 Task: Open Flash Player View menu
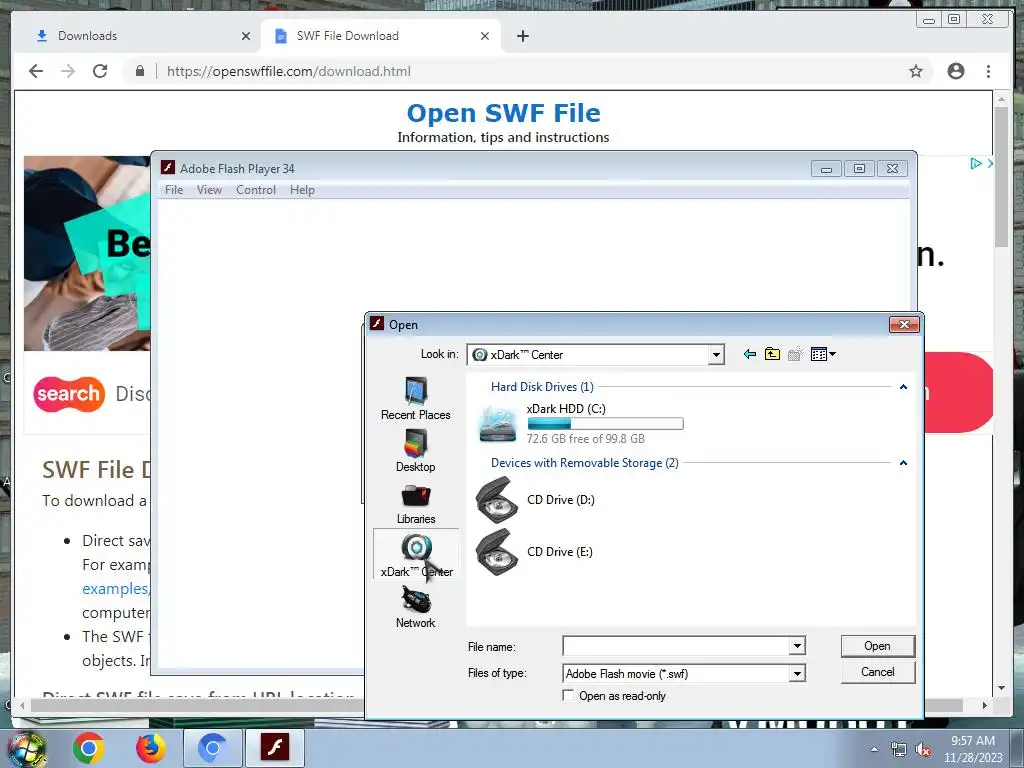[x=209, y=189]
